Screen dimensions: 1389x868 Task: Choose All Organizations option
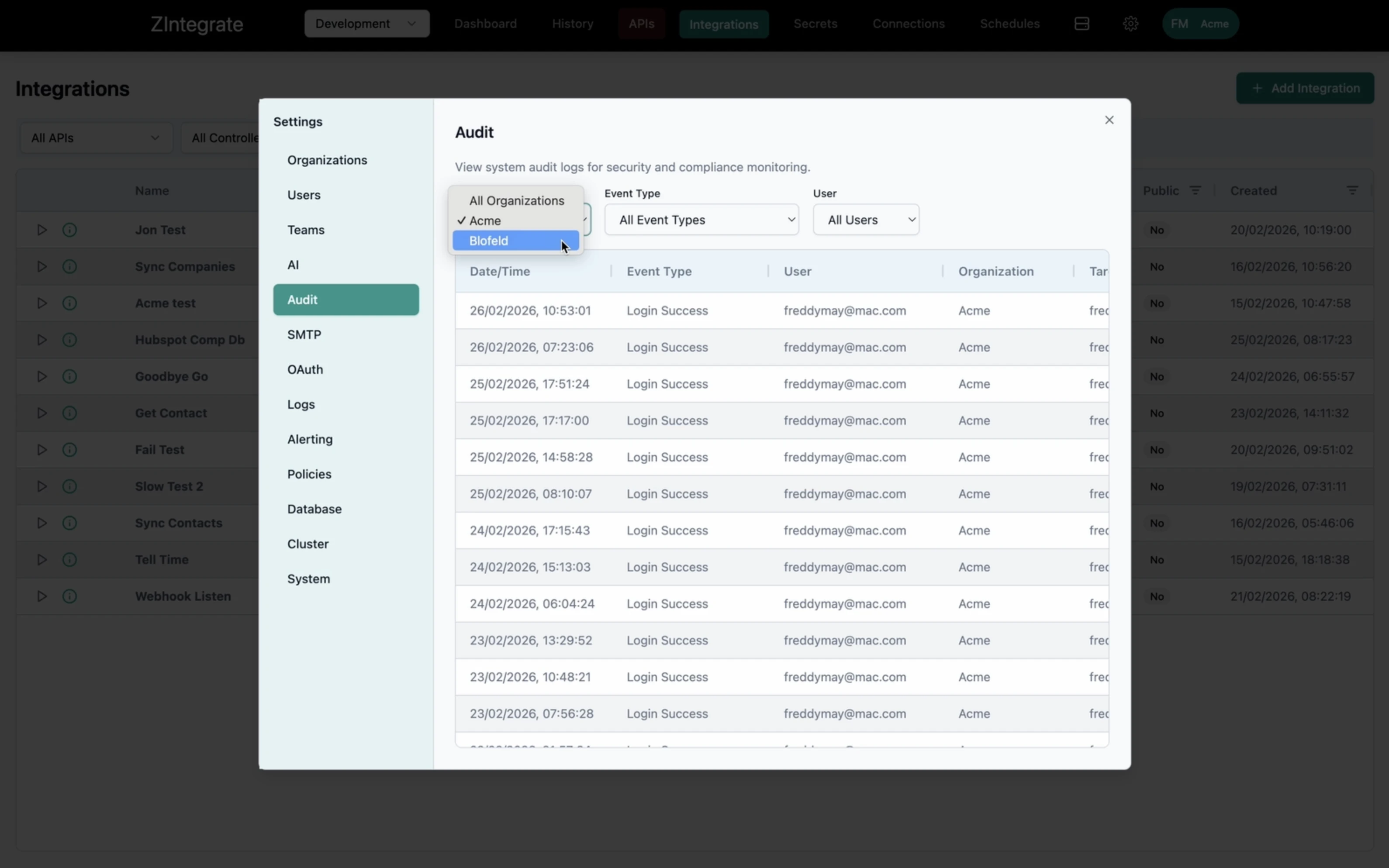point(516,200)
